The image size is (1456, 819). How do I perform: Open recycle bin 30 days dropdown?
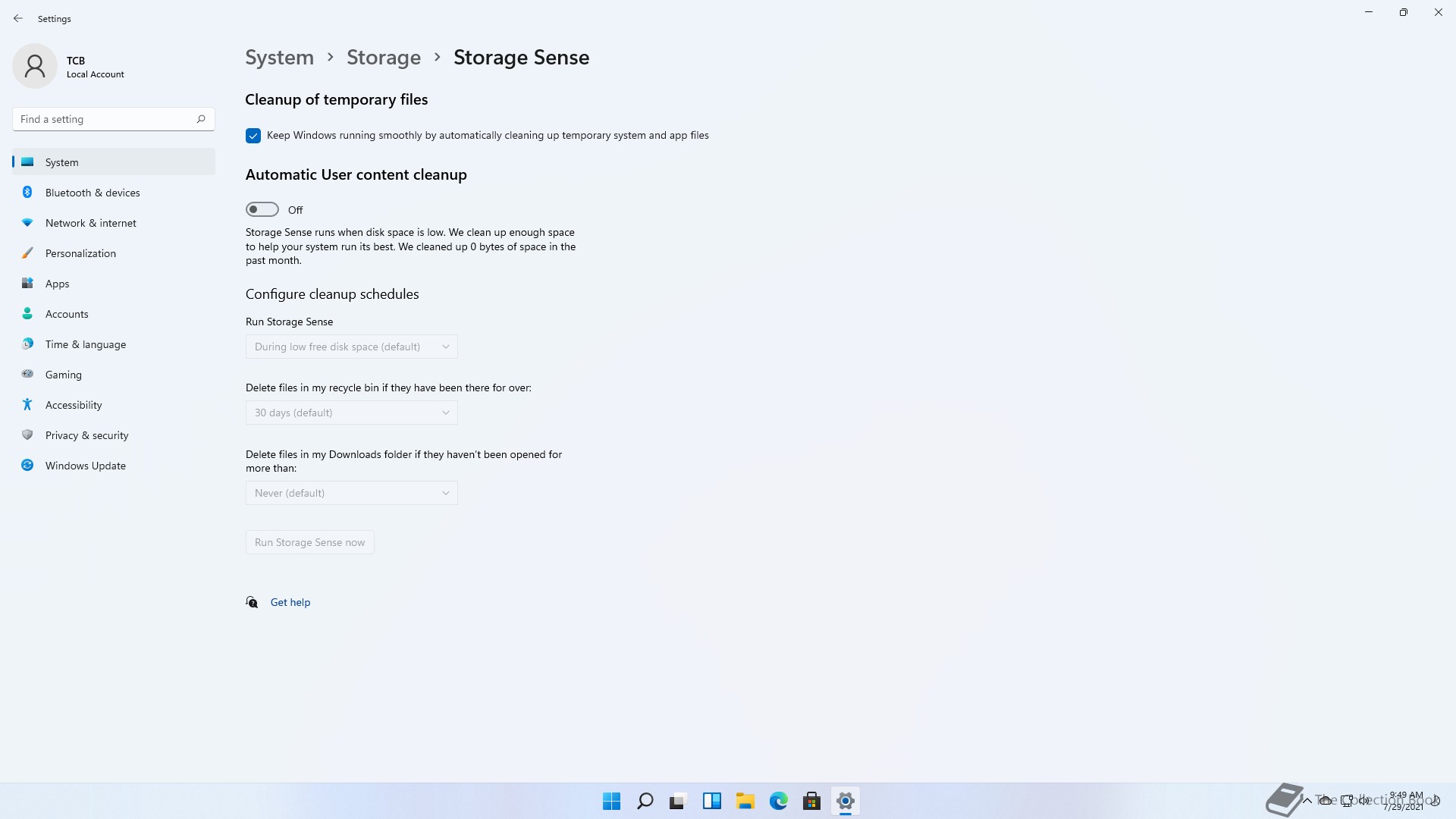(352, 413)
